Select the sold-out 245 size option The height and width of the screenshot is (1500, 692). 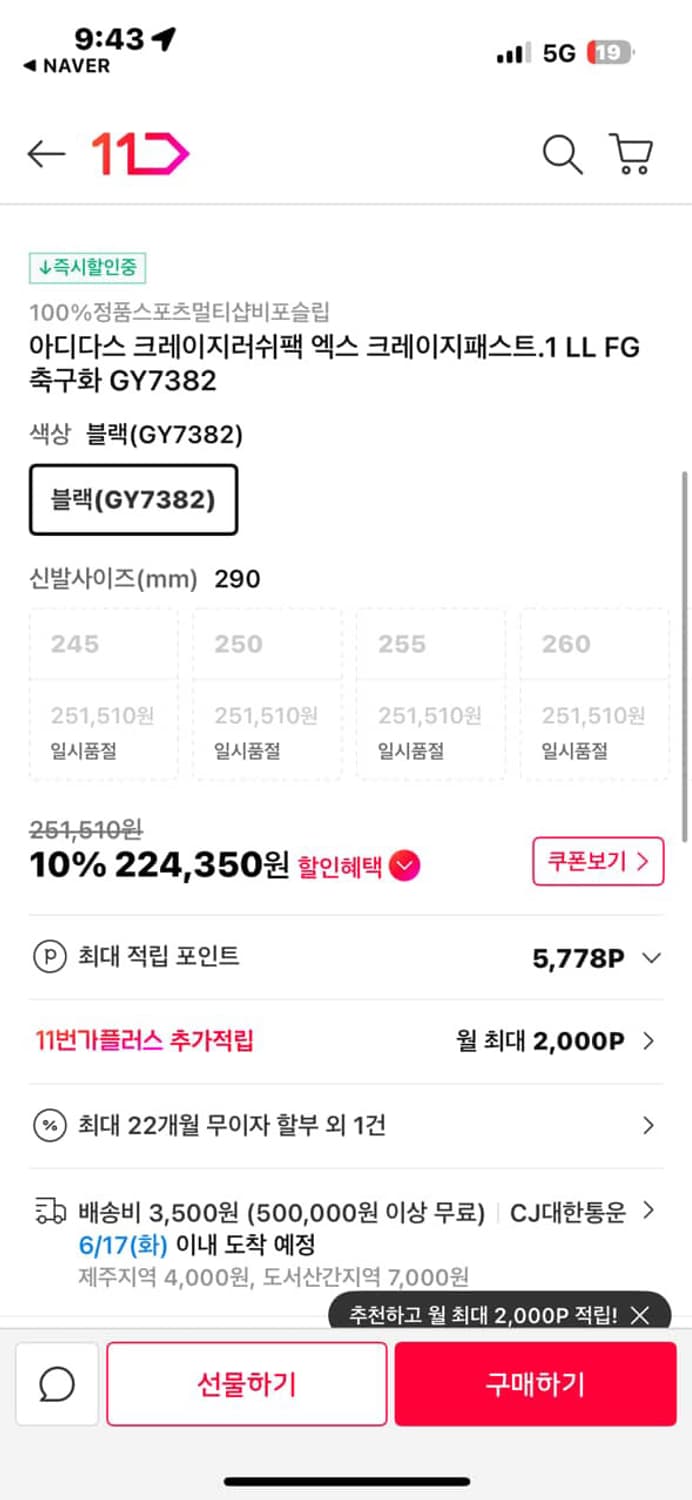pyautogui.click(x=102, y=690)
